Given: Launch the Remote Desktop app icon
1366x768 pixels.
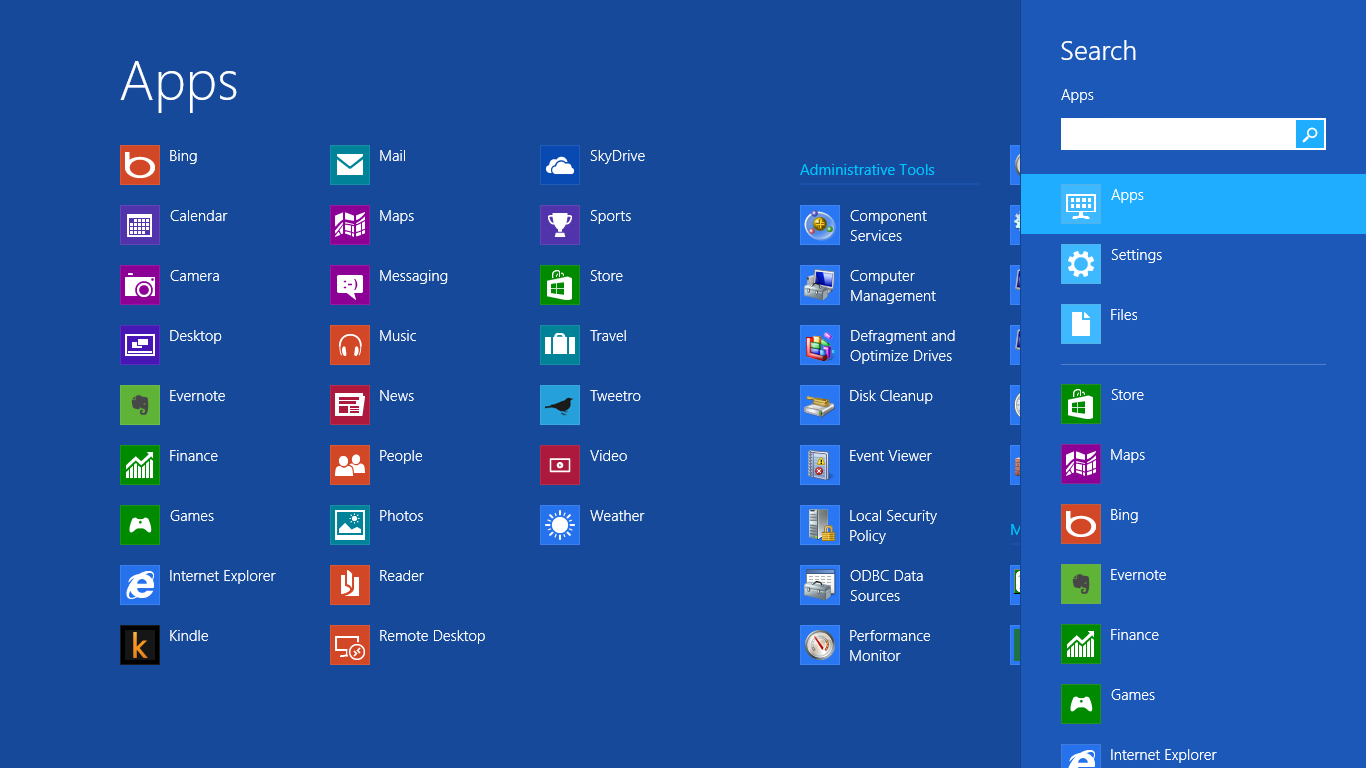Looking at the screenshot, I should click(x=350, y=645).
